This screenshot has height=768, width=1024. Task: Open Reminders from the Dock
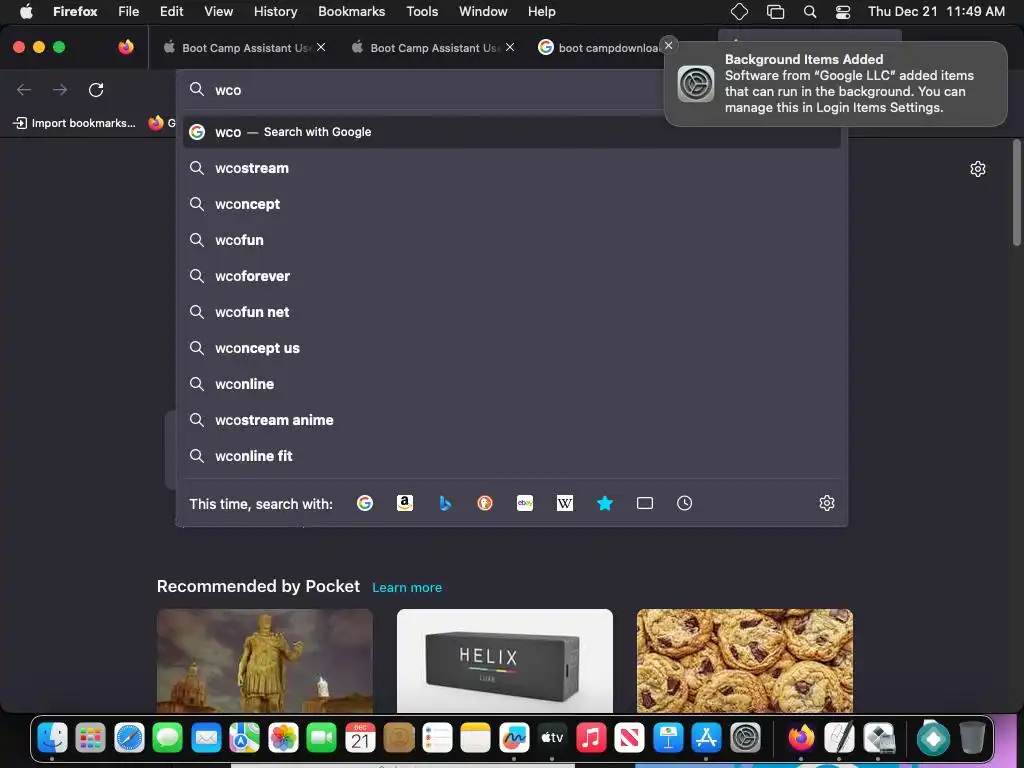pos(437,738)
